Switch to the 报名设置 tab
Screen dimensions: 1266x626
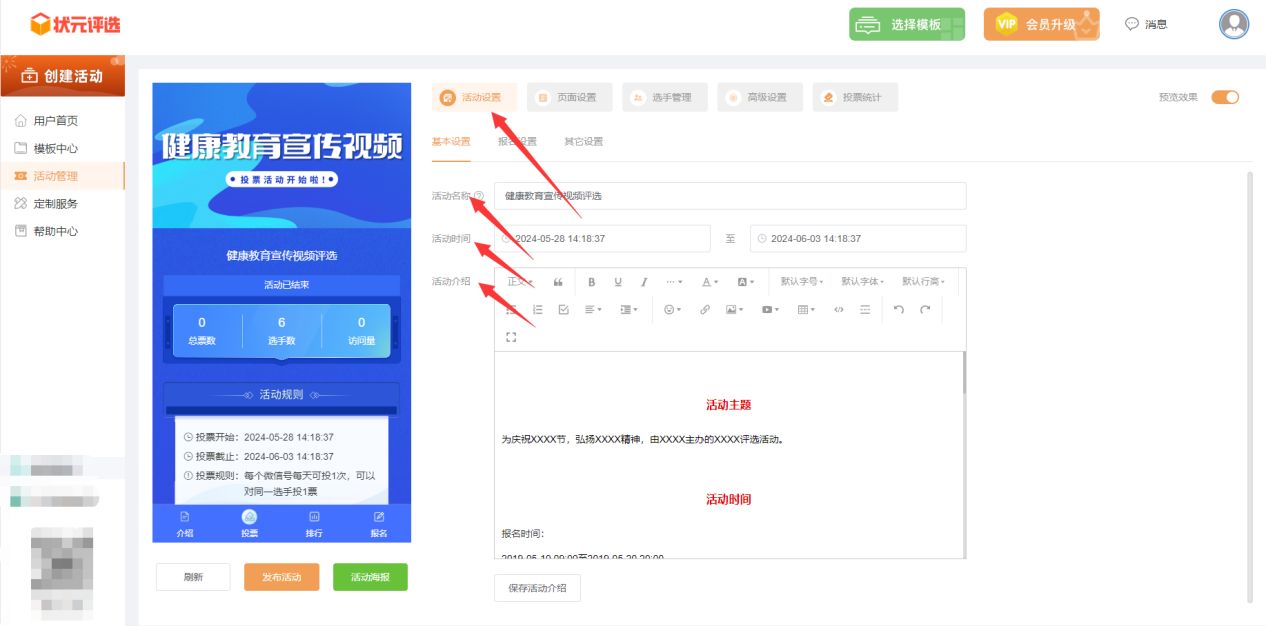pyautogui.click(x=517, y=142)
